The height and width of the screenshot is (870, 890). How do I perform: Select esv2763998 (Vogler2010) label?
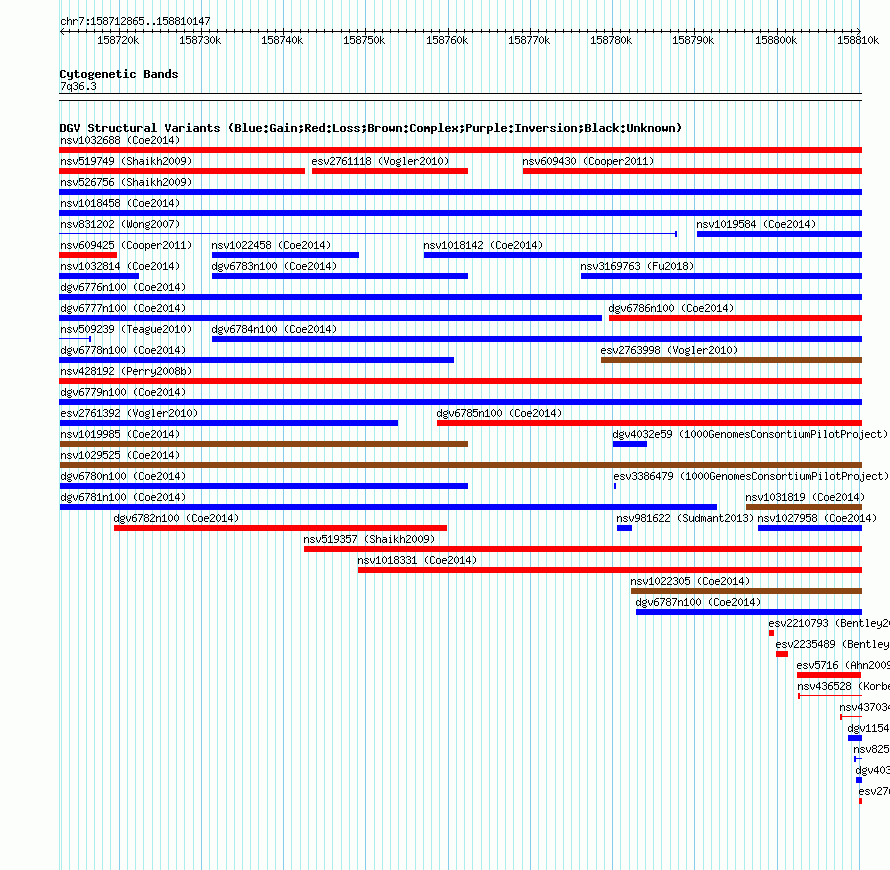(669, 350)
